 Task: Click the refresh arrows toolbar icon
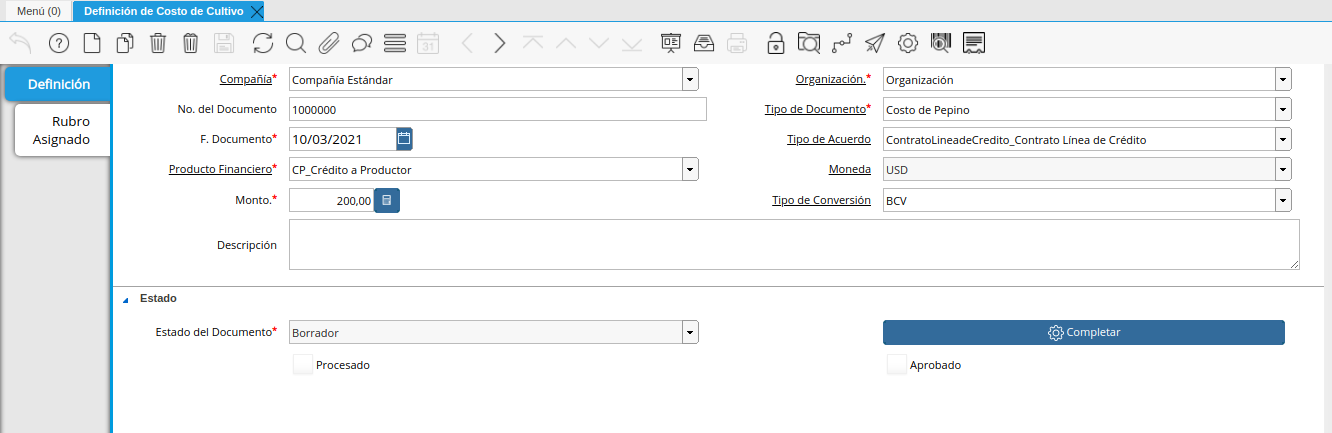click(263, 43)
